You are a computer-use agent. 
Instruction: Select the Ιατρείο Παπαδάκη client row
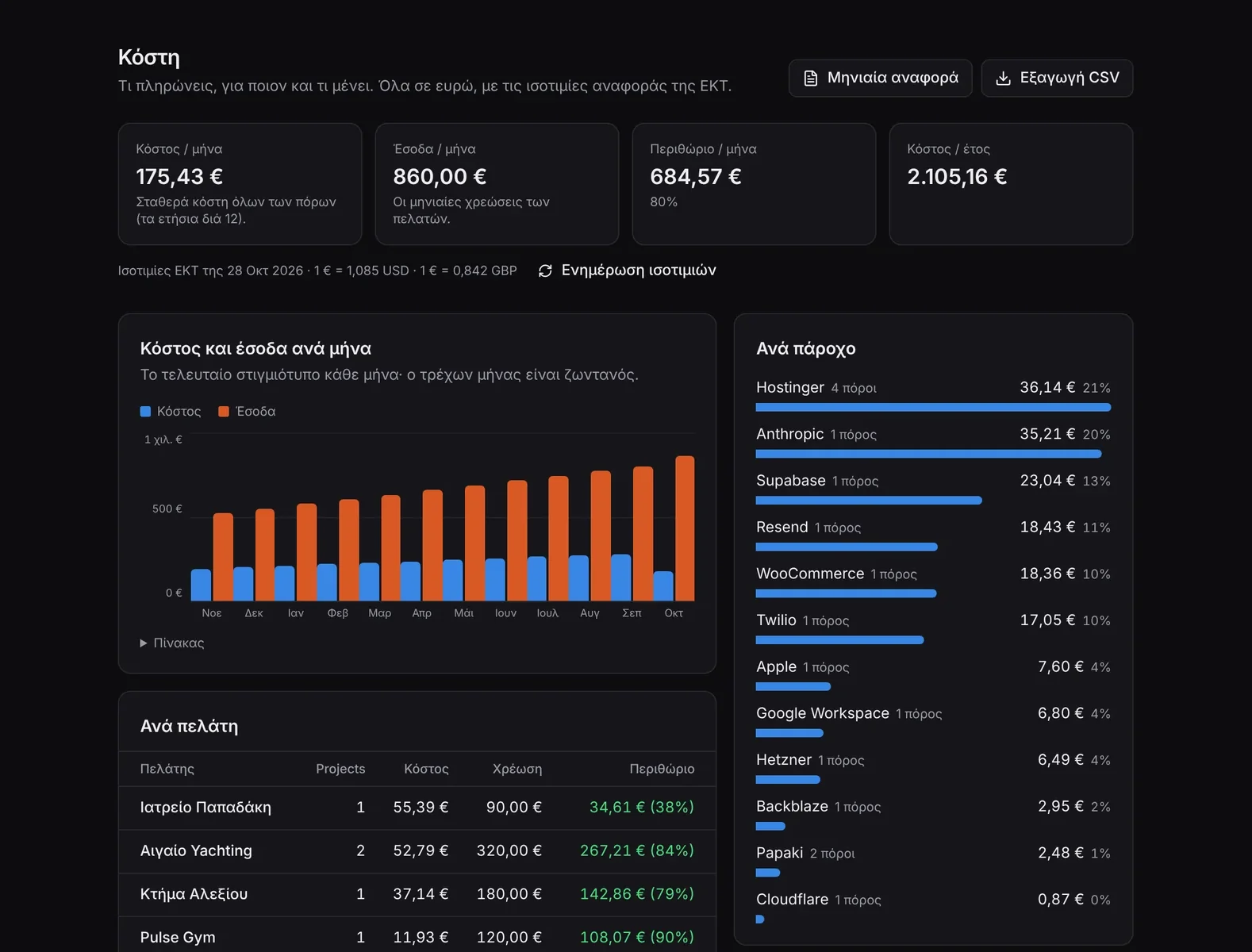417,808
